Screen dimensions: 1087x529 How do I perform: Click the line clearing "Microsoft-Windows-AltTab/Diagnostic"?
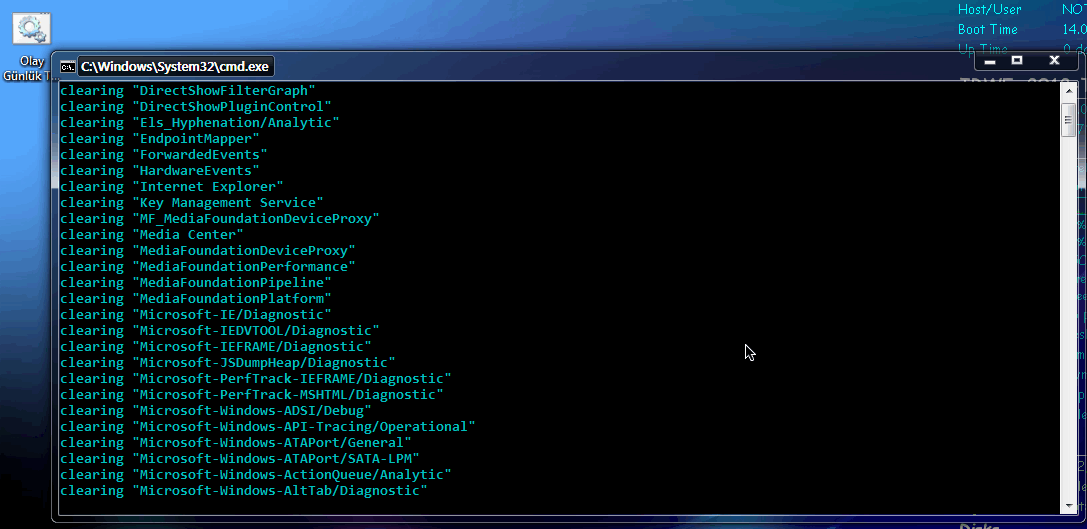[x=244, y=490]
